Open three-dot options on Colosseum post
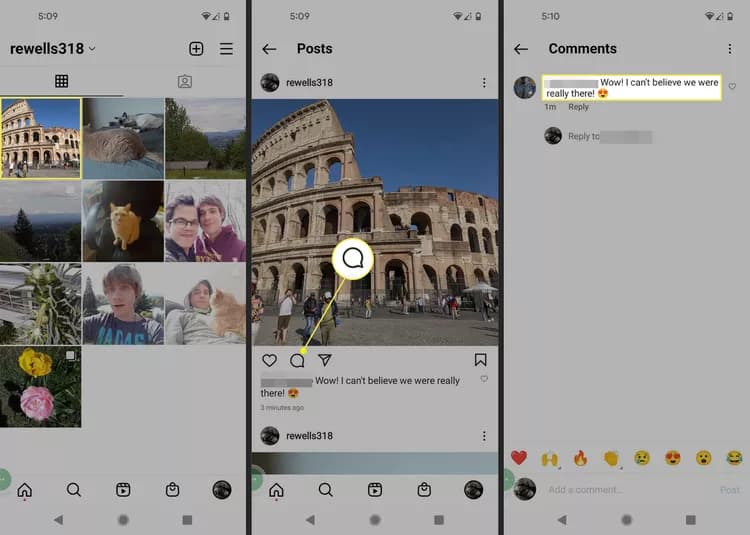 click(484, 83)
